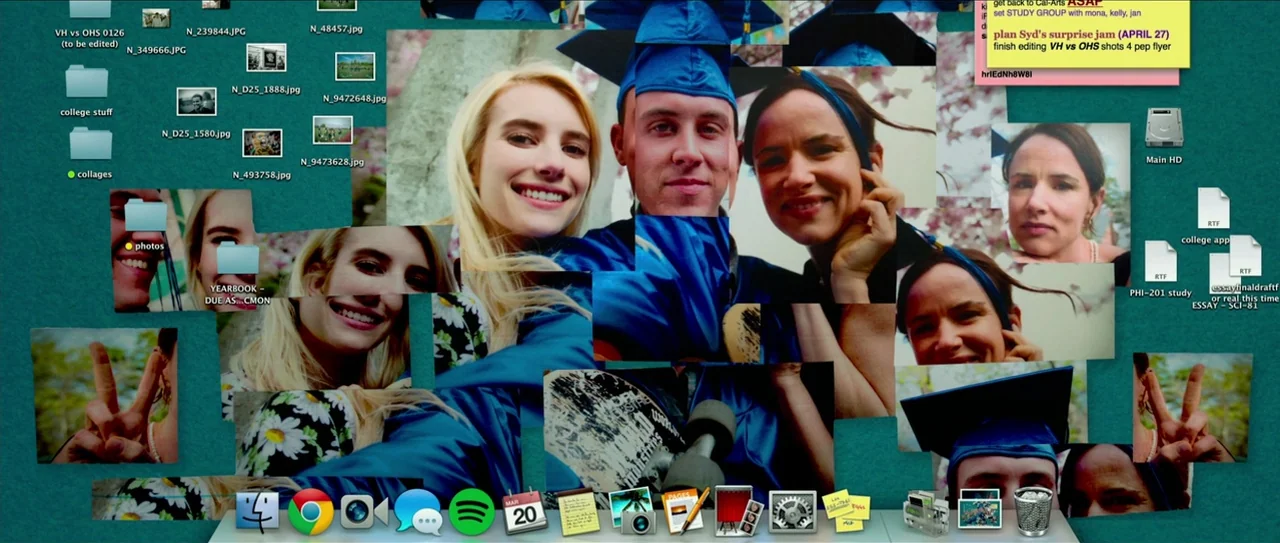1280x543 pixels.
Task: Select the ESSAY – SCI-81 RTF file
Action: pos(1220,274)
